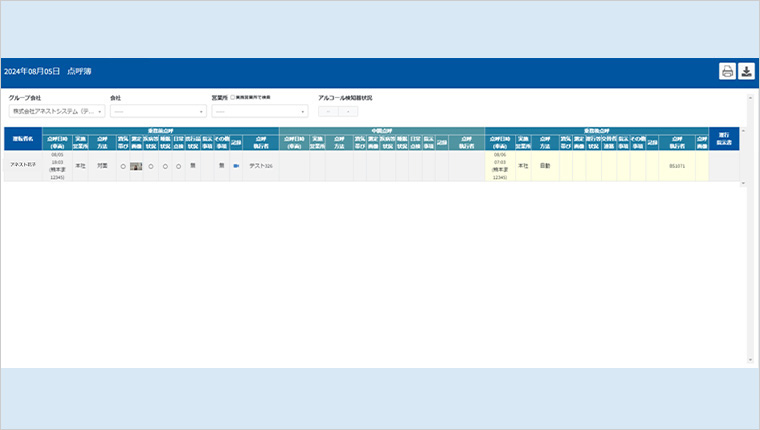The image size is (760, 430).
Task: Toggle the 実施営業所で検索 checkbox
Action: point(233,98)
